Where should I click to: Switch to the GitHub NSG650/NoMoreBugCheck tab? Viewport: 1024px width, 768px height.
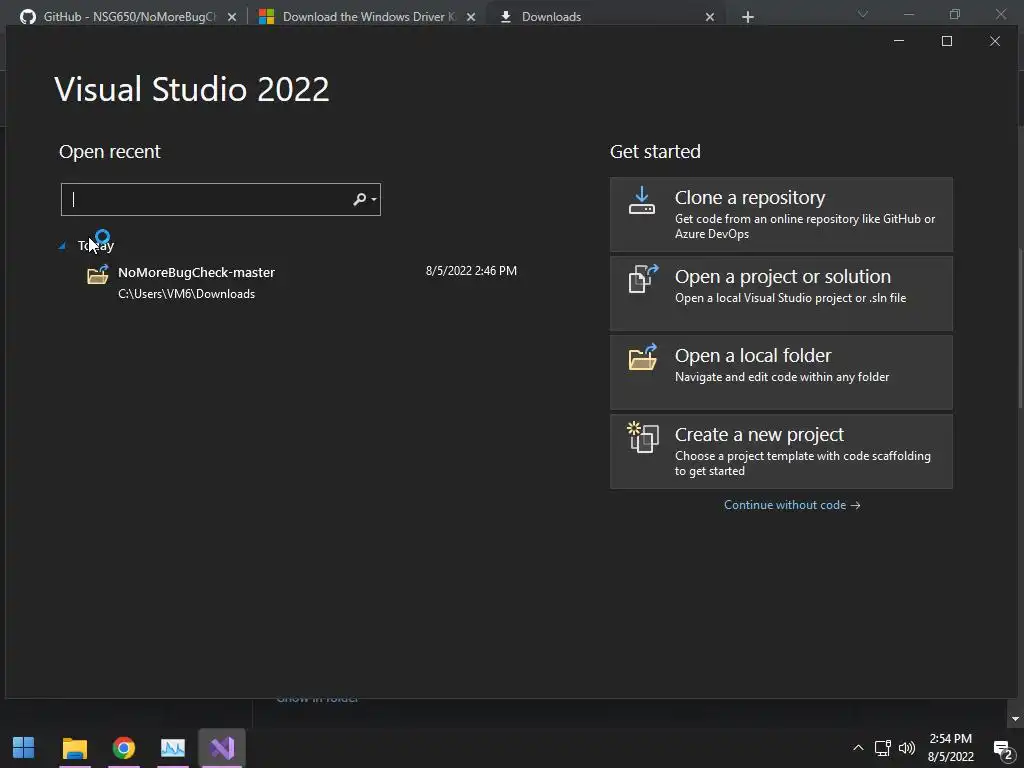tap(128, 17)
